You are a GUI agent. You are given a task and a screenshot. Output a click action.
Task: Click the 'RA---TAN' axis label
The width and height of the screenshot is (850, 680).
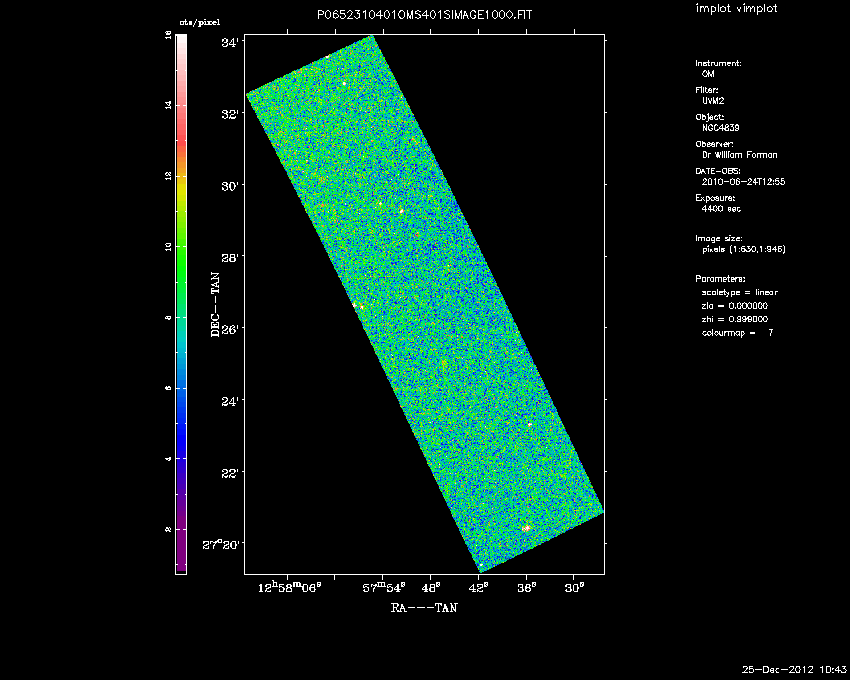click(424, 608)
